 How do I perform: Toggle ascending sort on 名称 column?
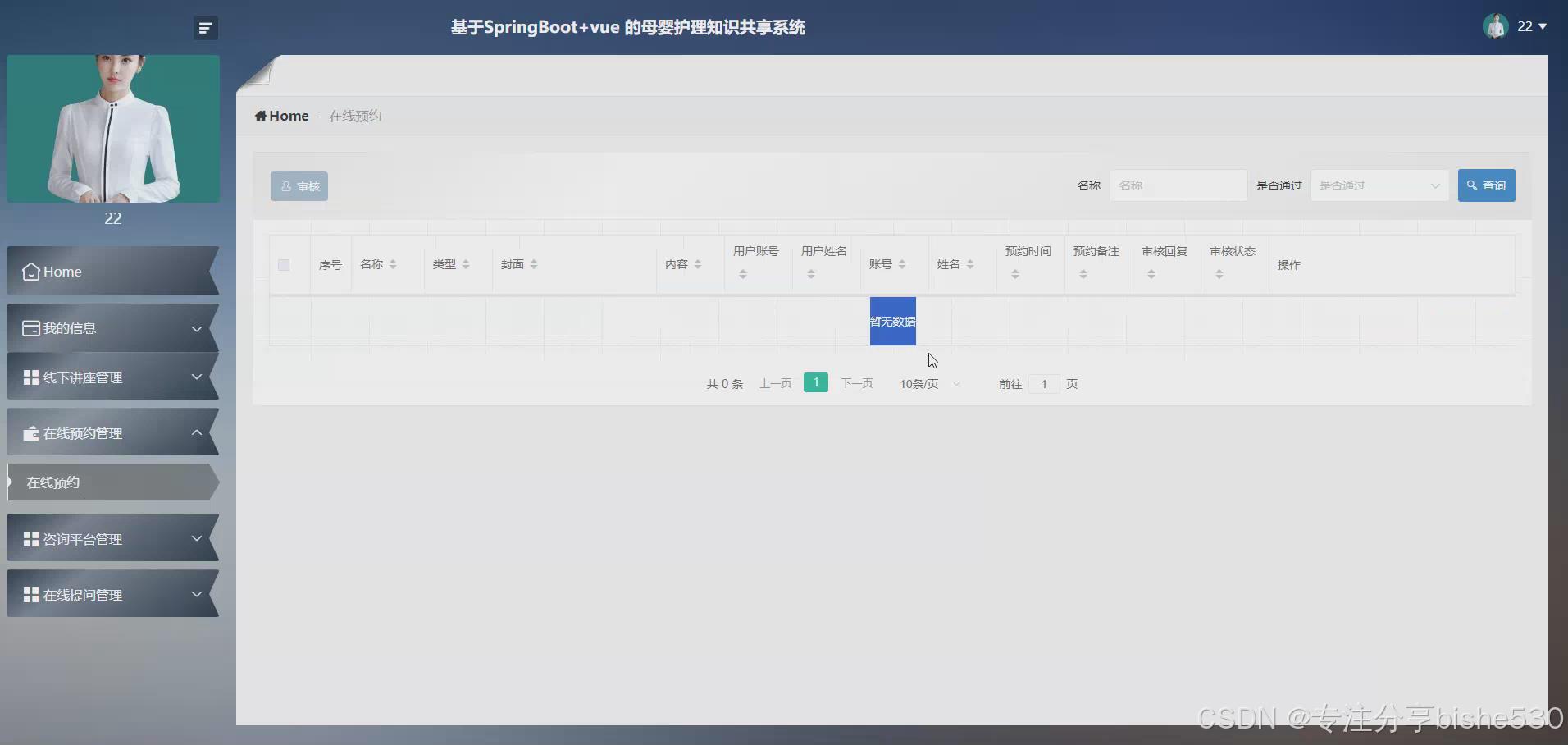tap(394, 260)
